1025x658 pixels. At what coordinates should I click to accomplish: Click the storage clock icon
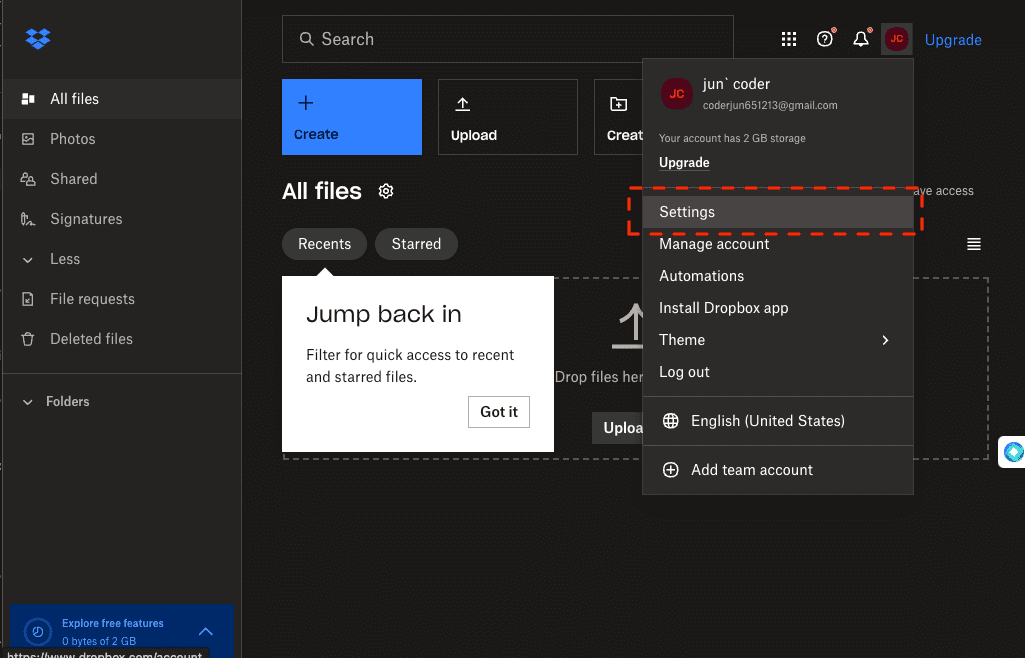pyautogui.click(x=38, y=631)
